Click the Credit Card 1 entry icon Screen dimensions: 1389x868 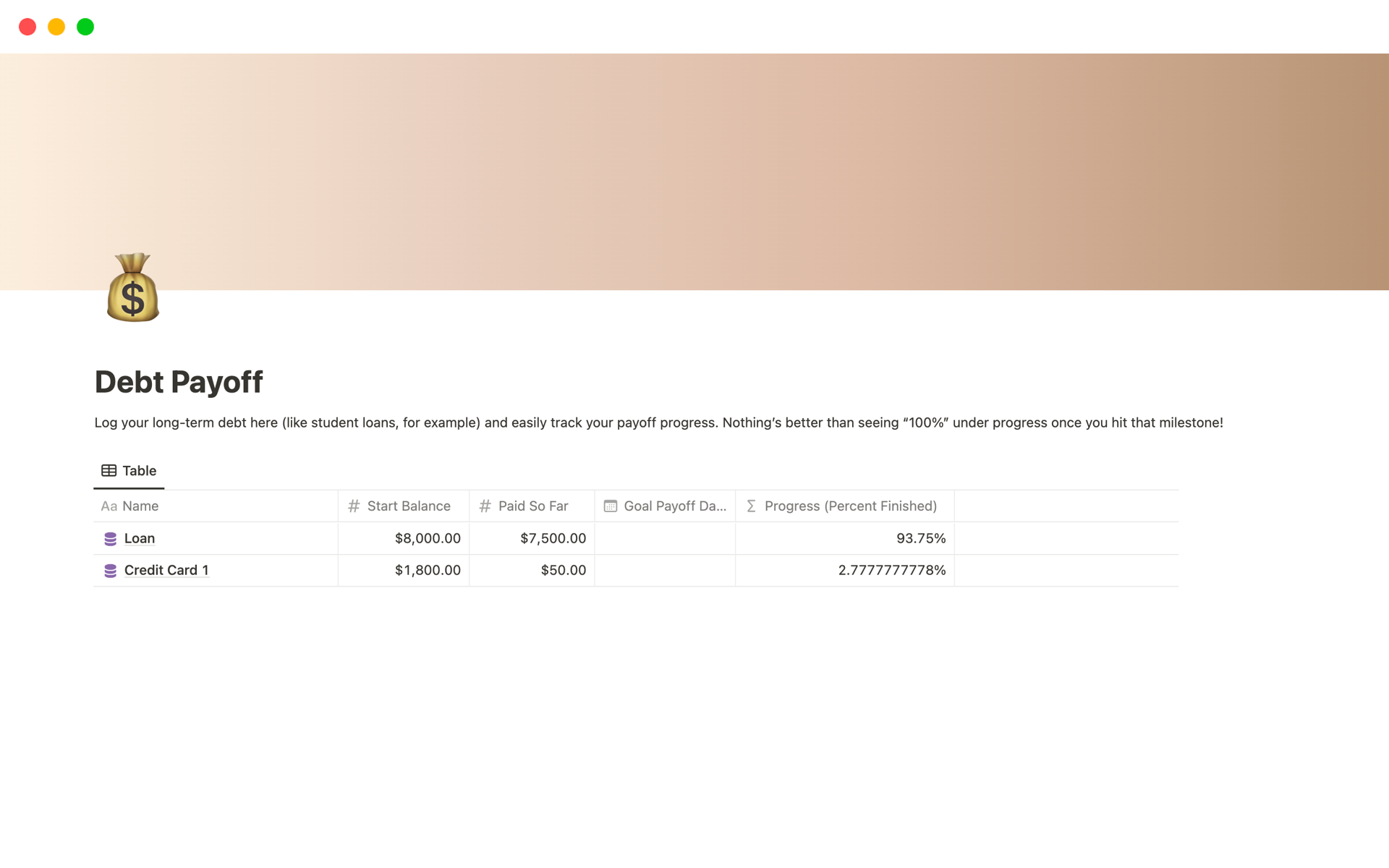(111, 570)
